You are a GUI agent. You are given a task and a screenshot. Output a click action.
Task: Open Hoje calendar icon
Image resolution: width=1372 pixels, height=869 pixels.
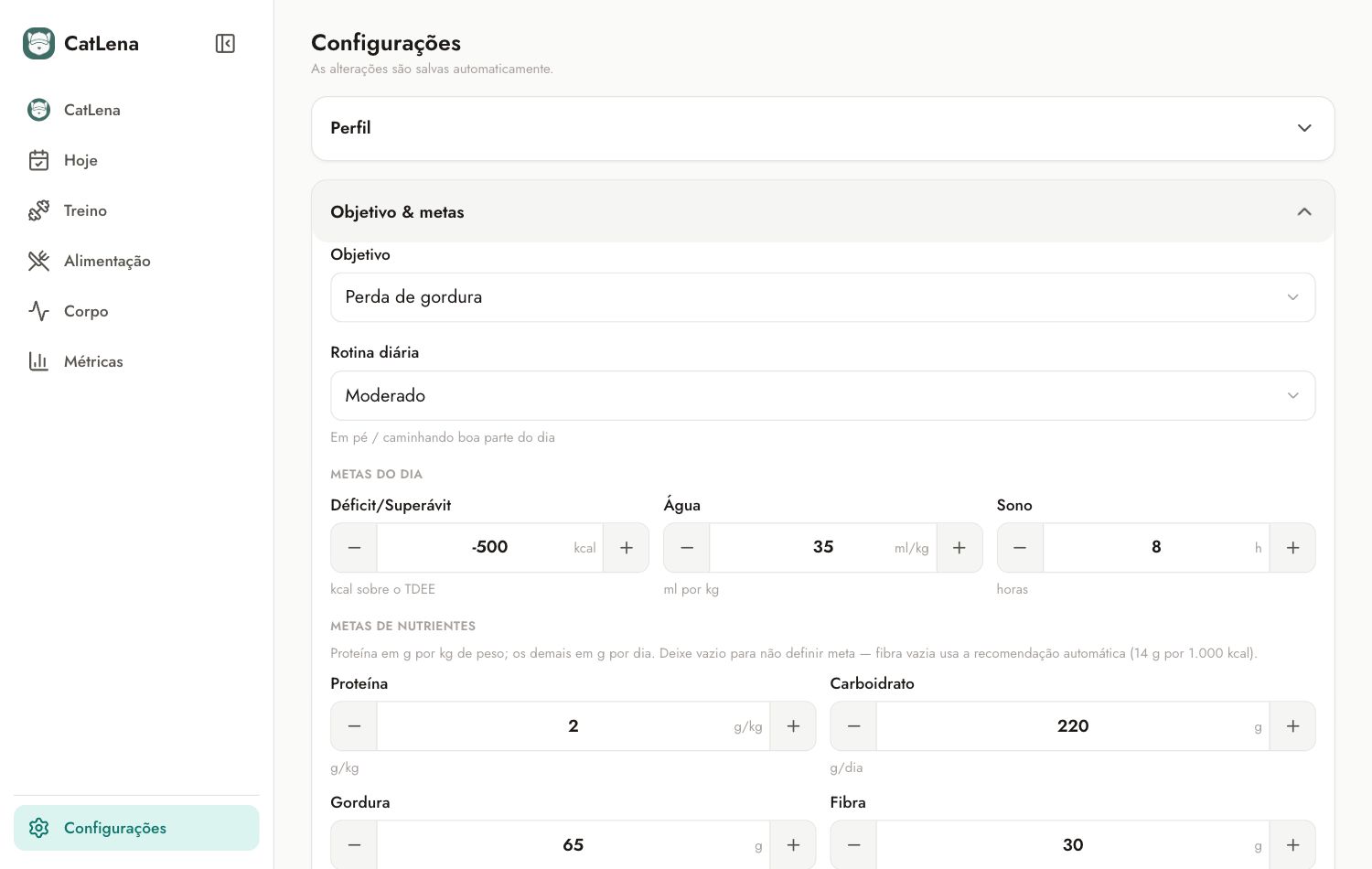pos(38,160)
